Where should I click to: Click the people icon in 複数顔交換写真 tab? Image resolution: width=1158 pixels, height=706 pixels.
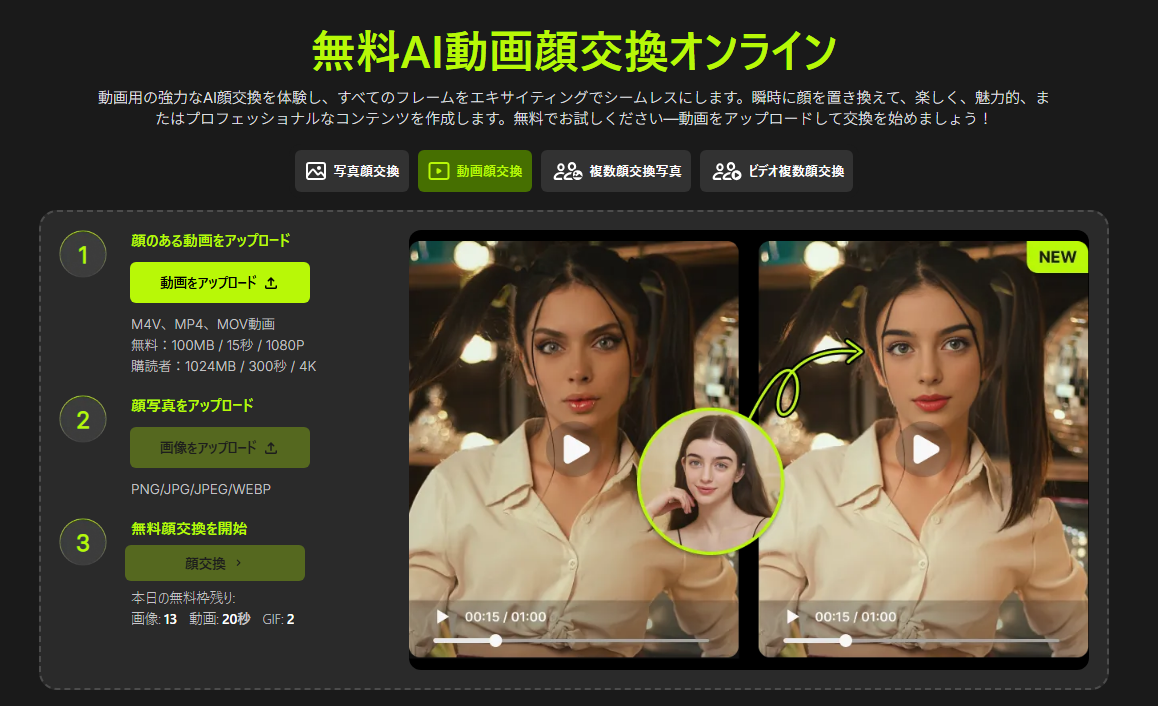click(568, 171)
